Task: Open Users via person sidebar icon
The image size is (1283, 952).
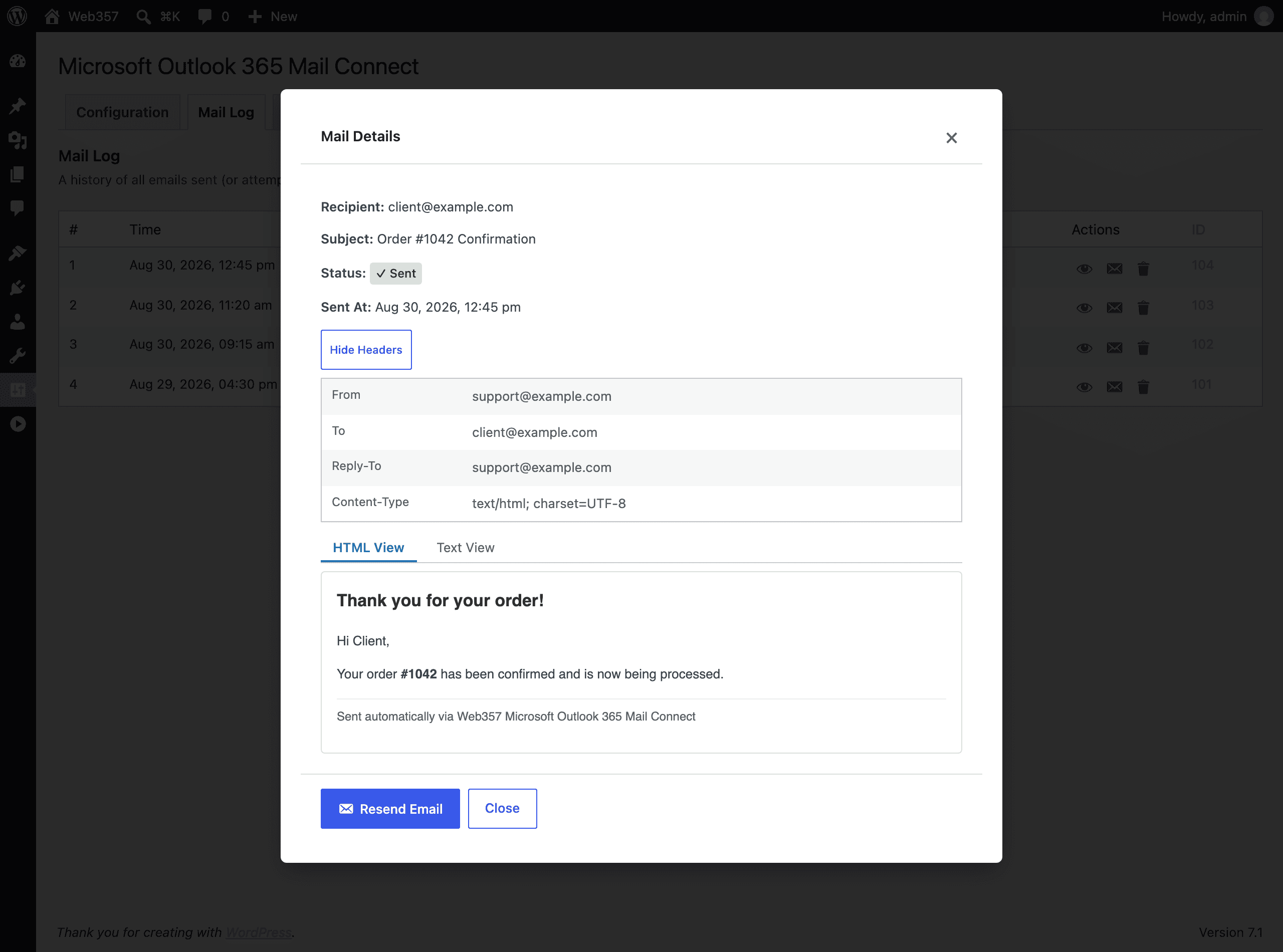Action: pyautogui.click(x=18, y=322)
